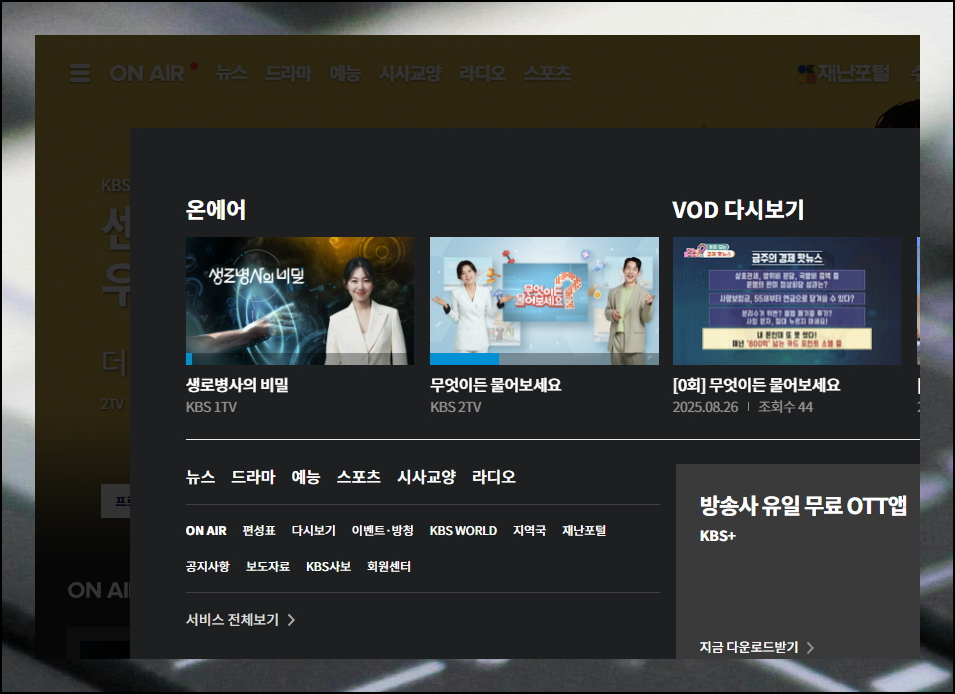Open 이벤트·방청 link
Image resolution: width=955 pixels, height=694 pixels.
(x=382, y=531)
